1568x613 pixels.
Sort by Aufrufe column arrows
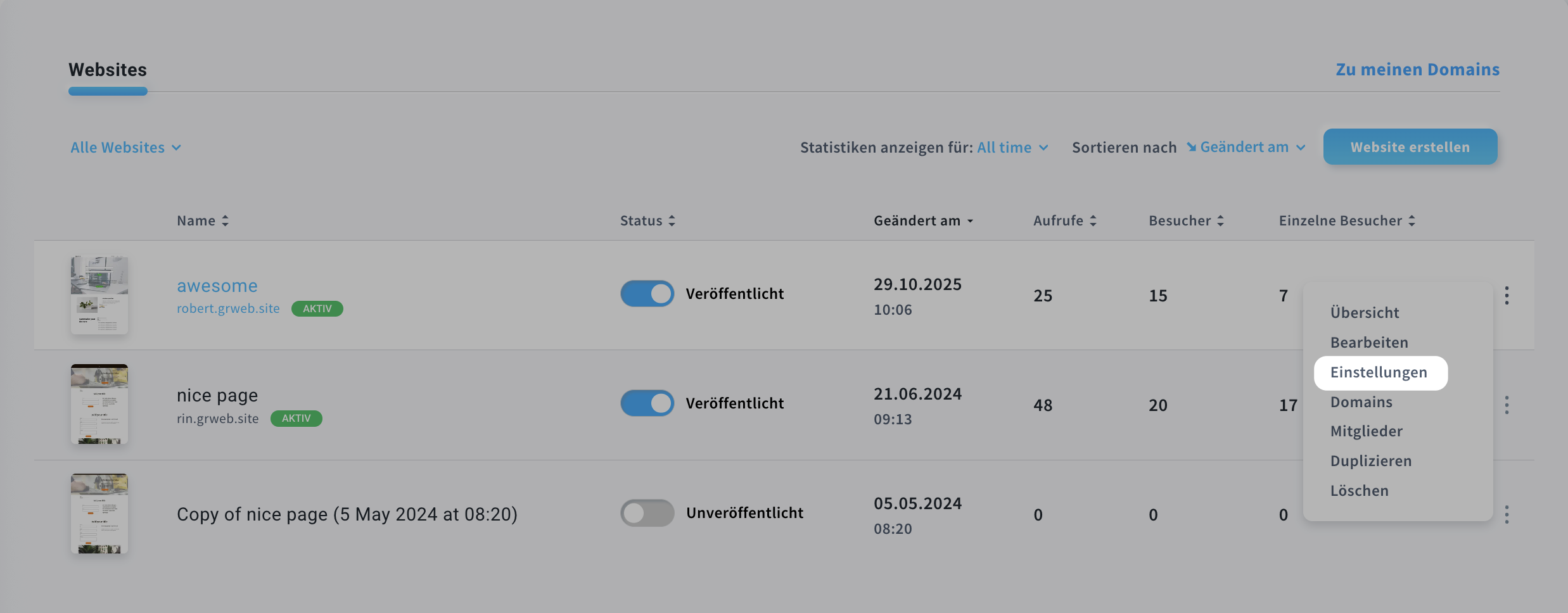pos(1093,221)
